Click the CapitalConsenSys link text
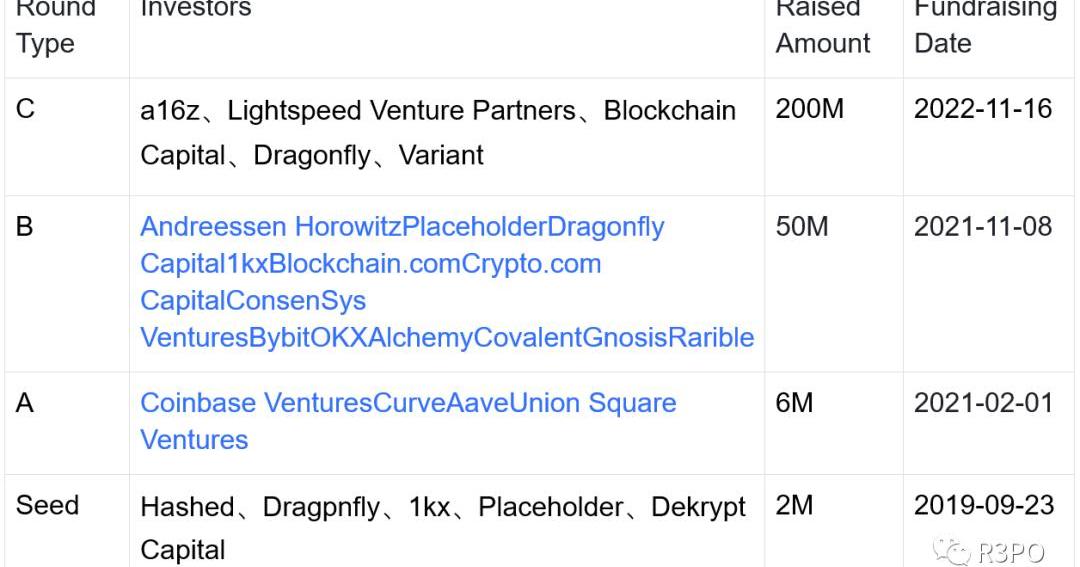This screenshot has height=567, width=1080. [x=253, y=301]
